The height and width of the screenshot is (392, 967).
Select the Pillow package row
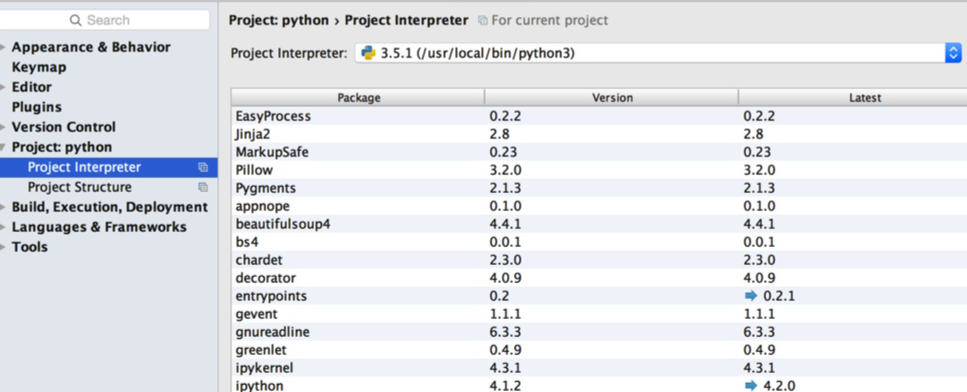point(599,170)
